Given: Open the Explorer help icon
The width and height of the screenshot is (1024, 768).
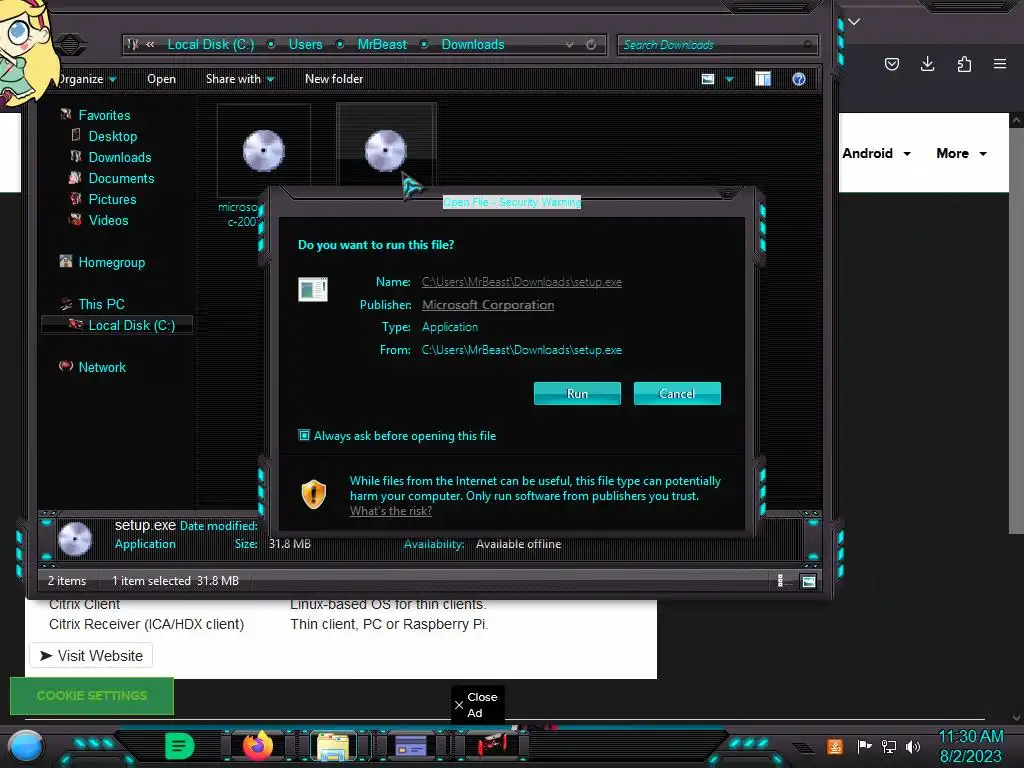Looking at the screenshot, I should [x=799, y=79].
